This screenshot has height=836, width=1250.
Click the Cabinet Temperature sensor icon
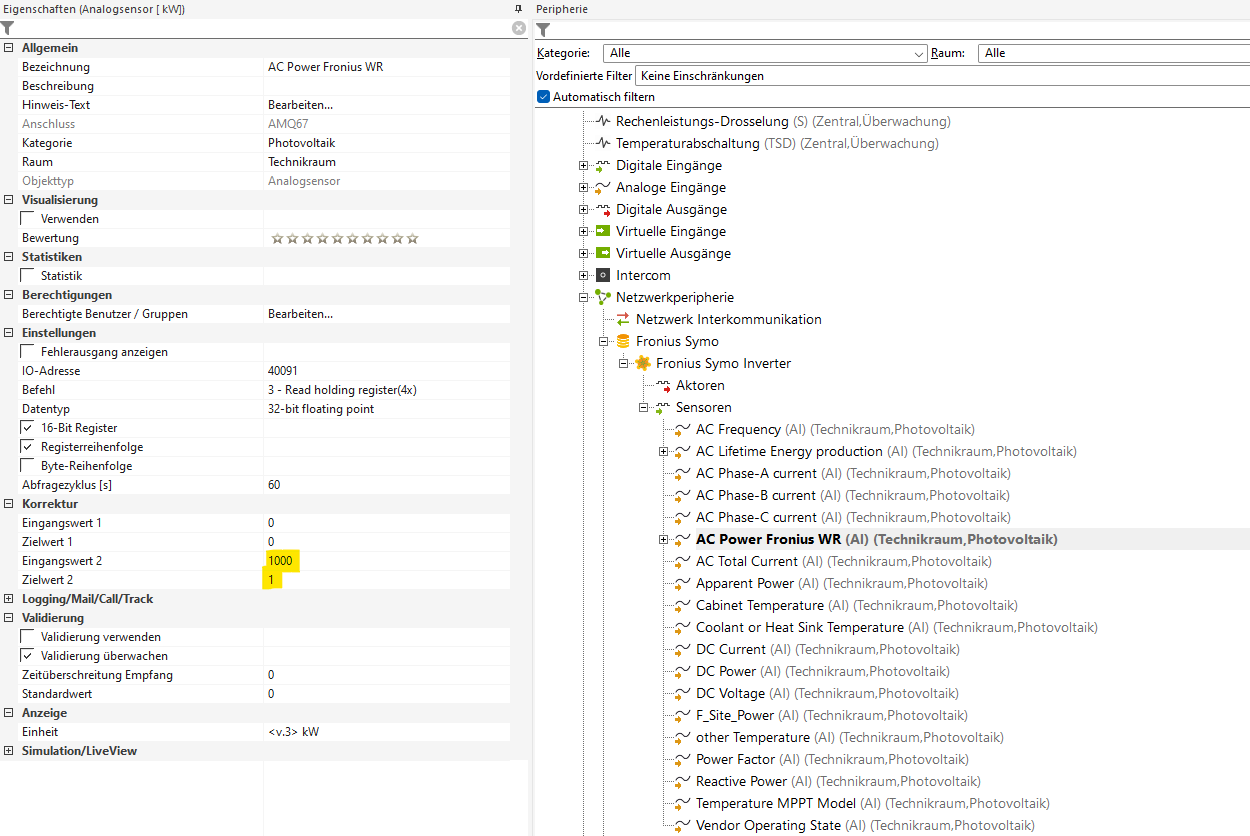tap(683, 605)
